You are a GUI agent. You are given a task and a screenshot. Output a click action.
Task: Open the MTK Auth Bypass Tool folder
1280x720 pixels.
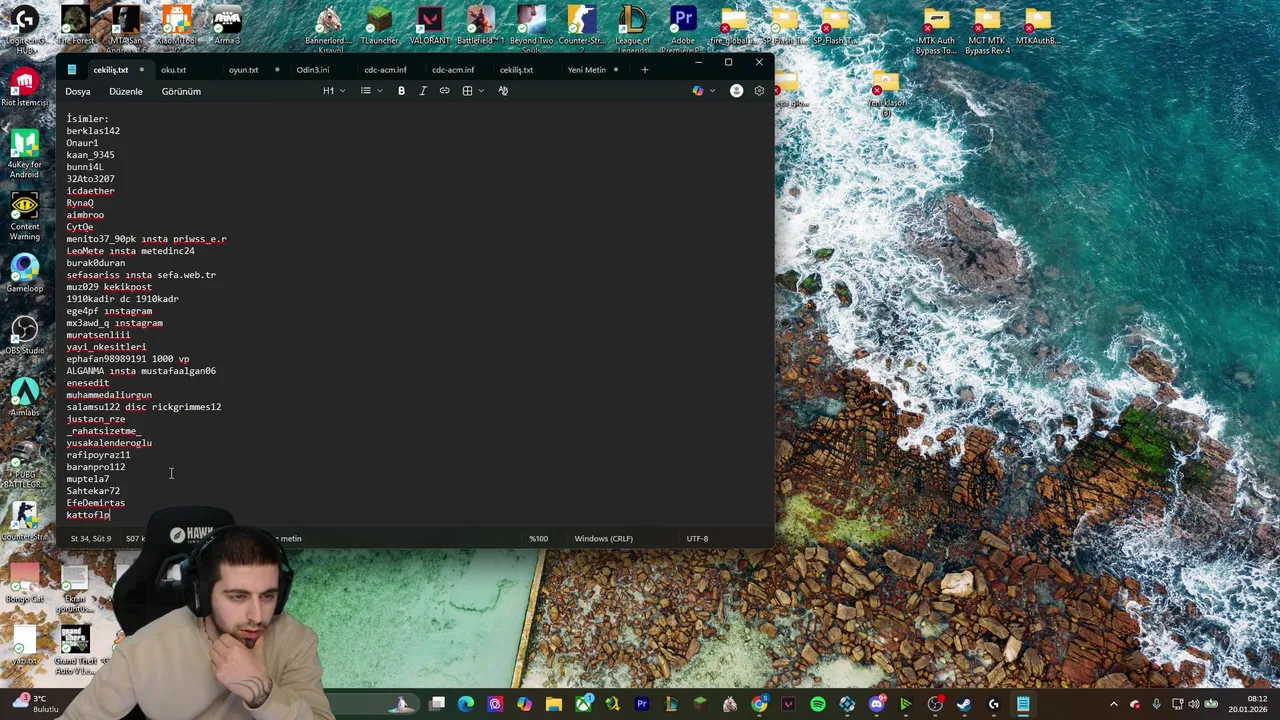pyautogui.click(x=936, y=29)
